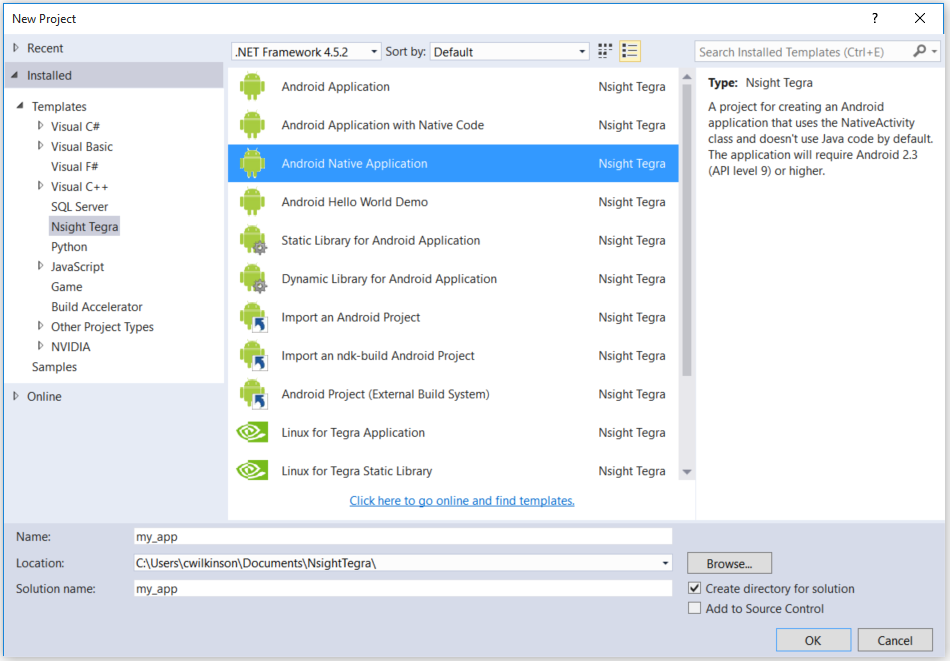Enable Add to Source Control checkbox

pos(694,608)
